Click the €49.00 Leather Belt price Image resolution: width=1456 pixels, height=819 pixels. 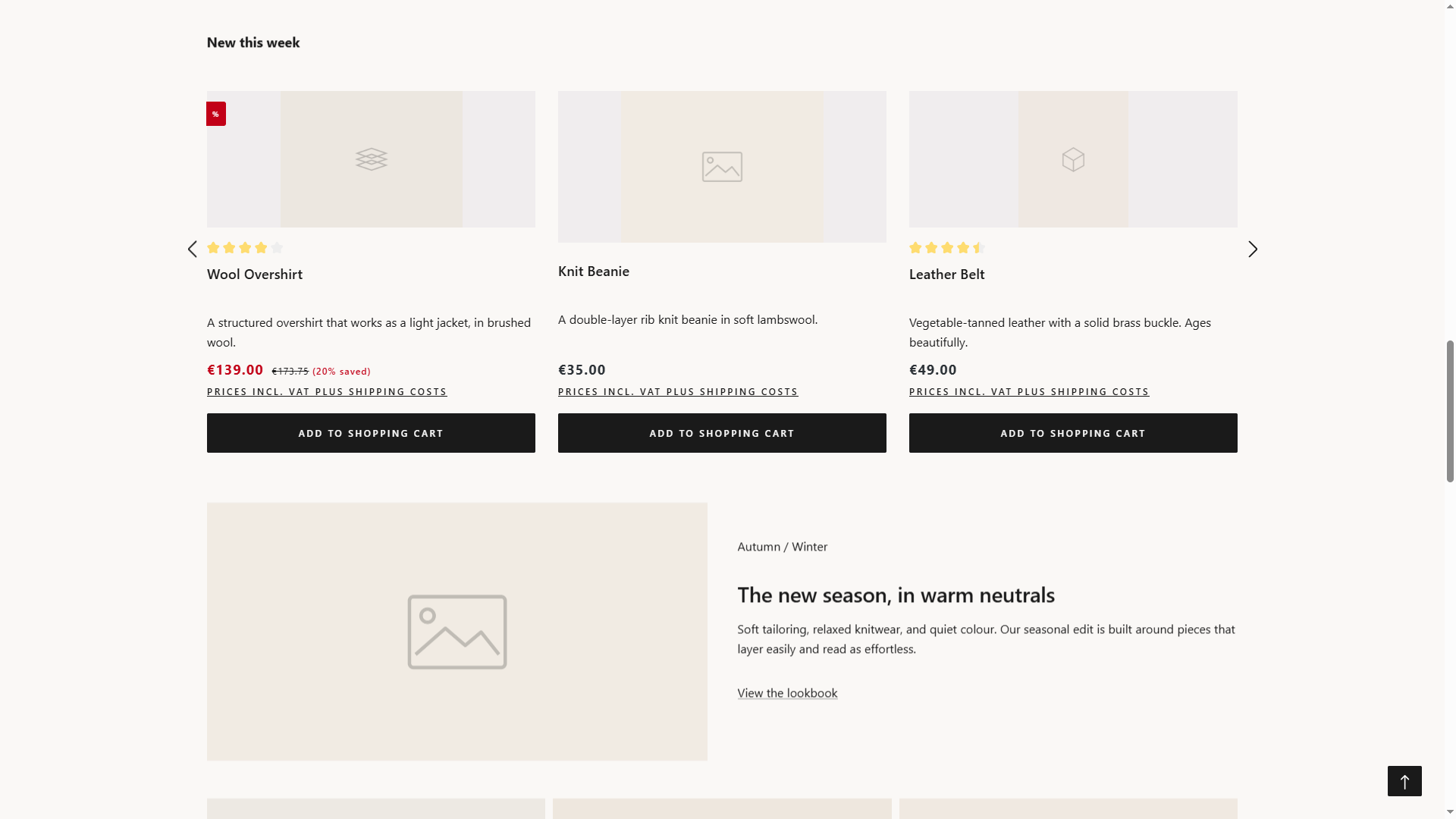[934, 370]
